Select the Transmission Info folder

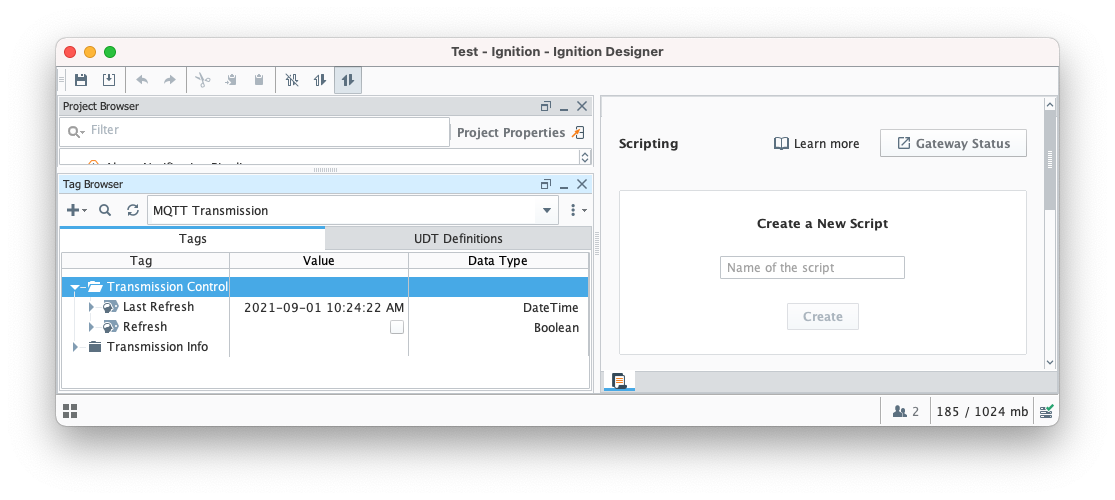point(157,347)
